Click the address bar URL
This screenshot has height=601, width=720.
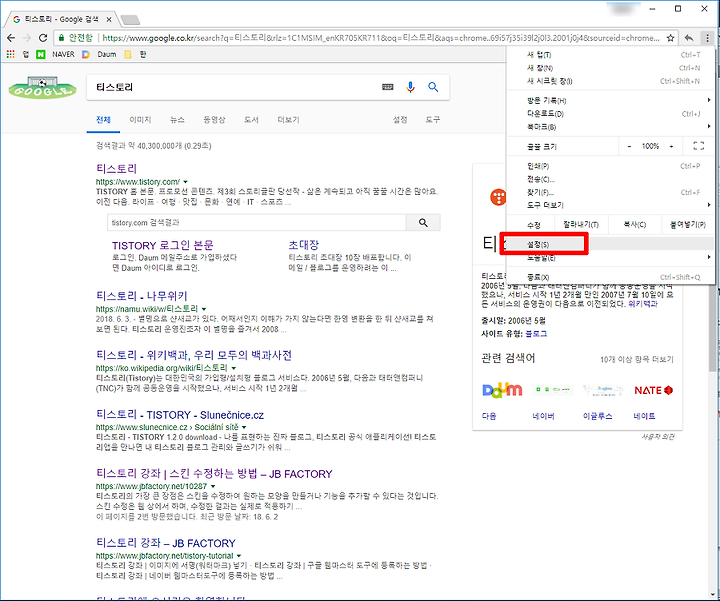click(x=381, y=38)
